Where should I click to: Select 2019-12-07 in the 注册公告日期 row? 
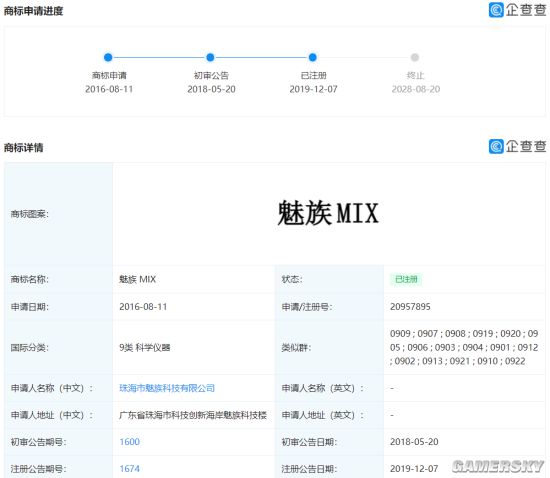click(x=414, y=469)
